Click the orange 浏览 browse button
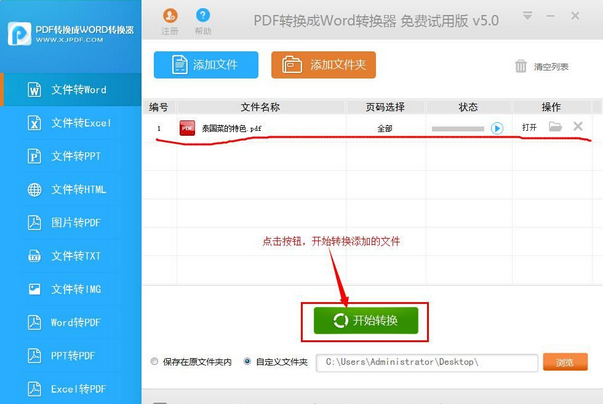The width and height of the screenshot is (604, 404). [x=565, y=362]
